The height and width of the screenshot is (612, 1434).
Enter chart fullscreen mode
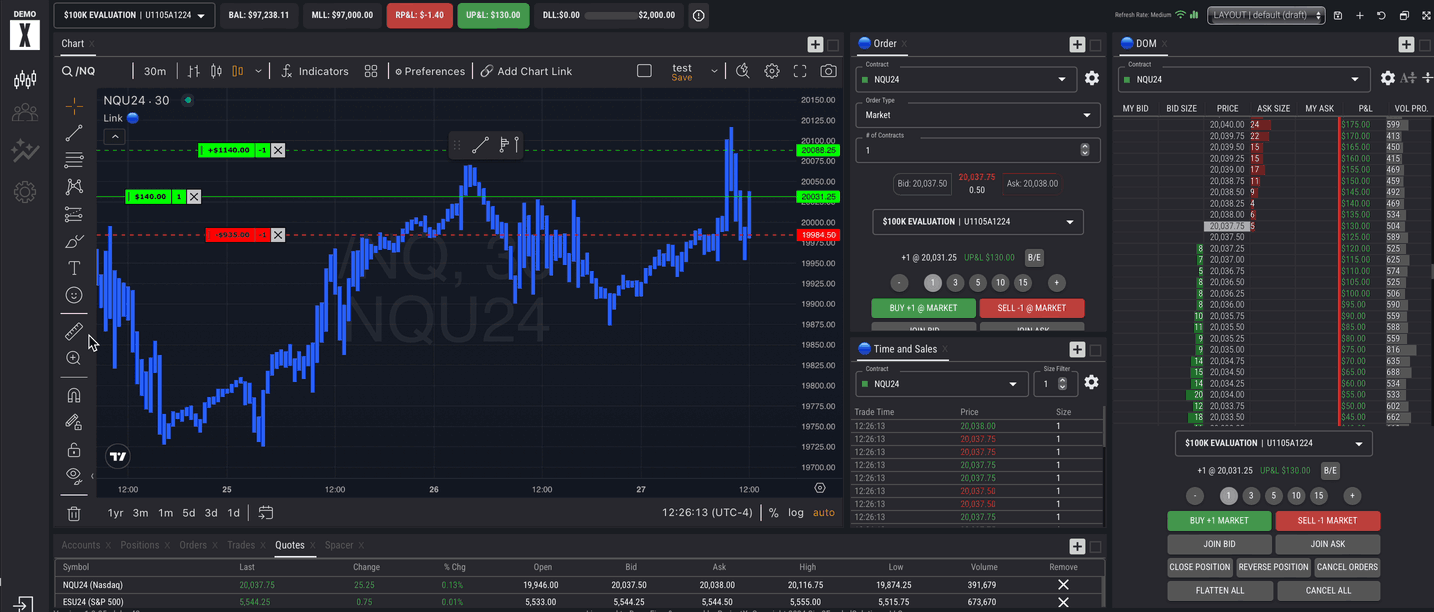coord(800,71)
